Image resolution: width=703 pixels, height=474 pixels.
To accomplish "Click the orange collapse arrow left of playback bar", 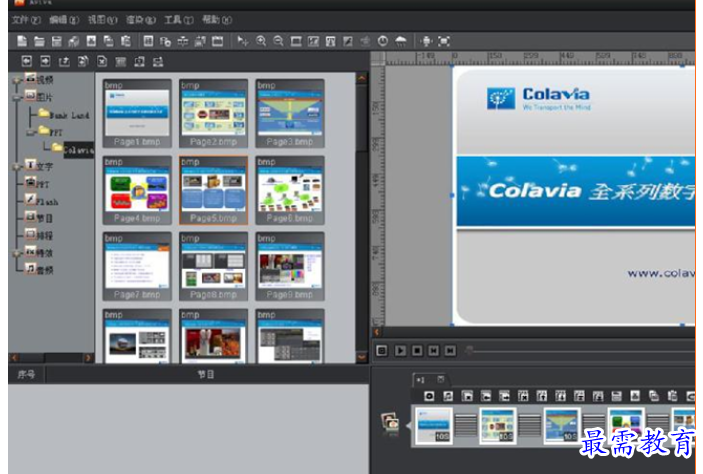I will [377, 332].
